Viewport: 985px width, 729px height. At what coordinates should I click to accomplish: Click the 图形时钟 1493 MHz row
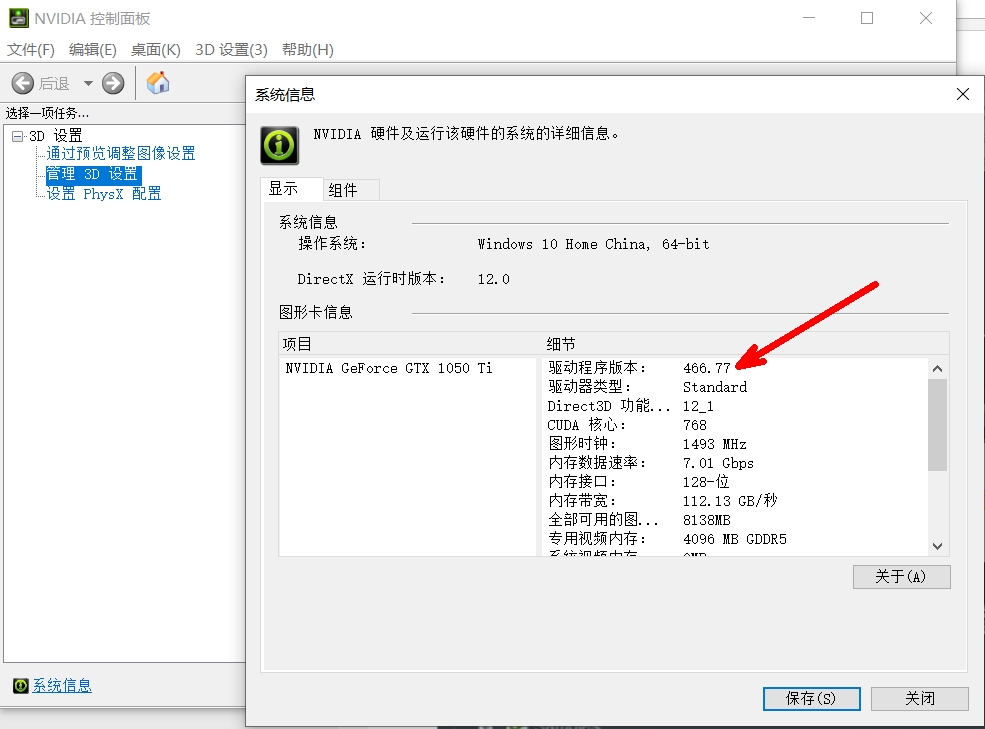click(x=648, y=444)
